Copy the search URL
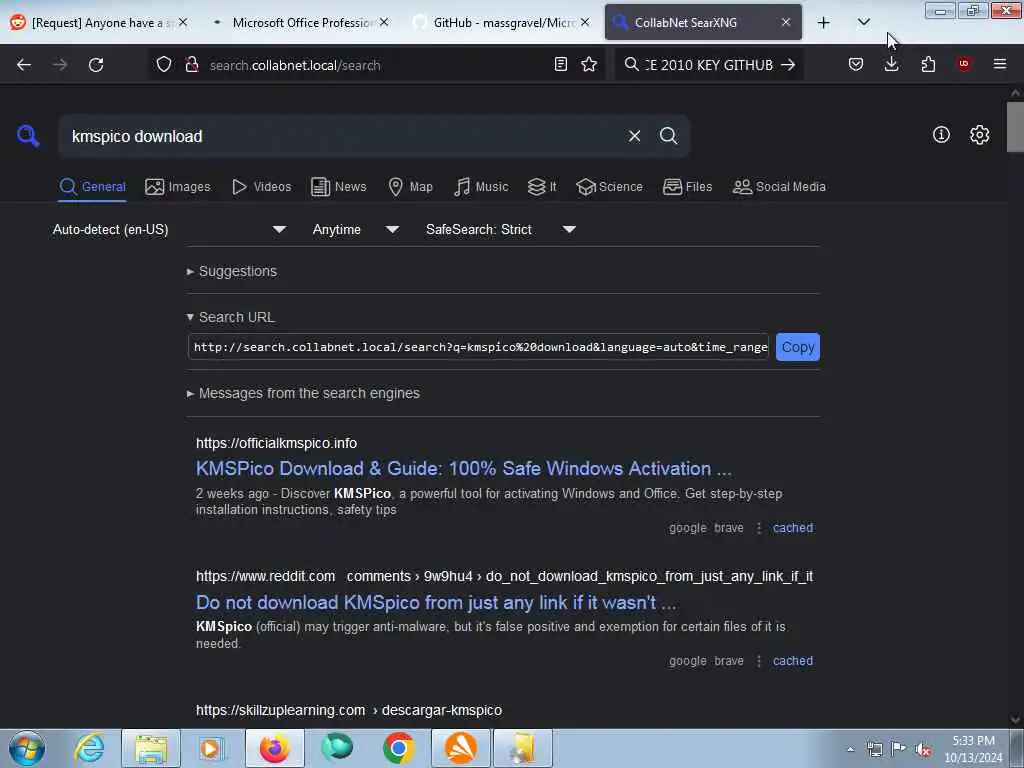This screenshot has height=768, width=1024. click(x=797, y=347)
